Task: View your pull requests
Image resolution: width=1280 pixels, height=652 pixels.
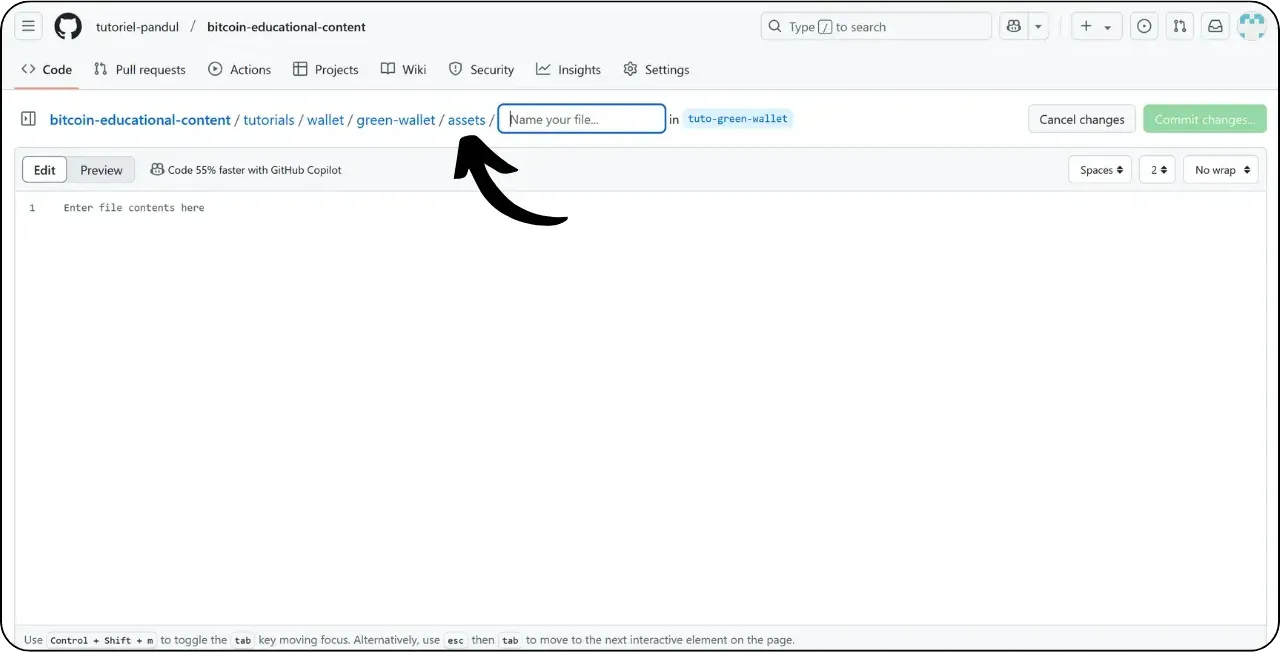Action: [1179, 26]
